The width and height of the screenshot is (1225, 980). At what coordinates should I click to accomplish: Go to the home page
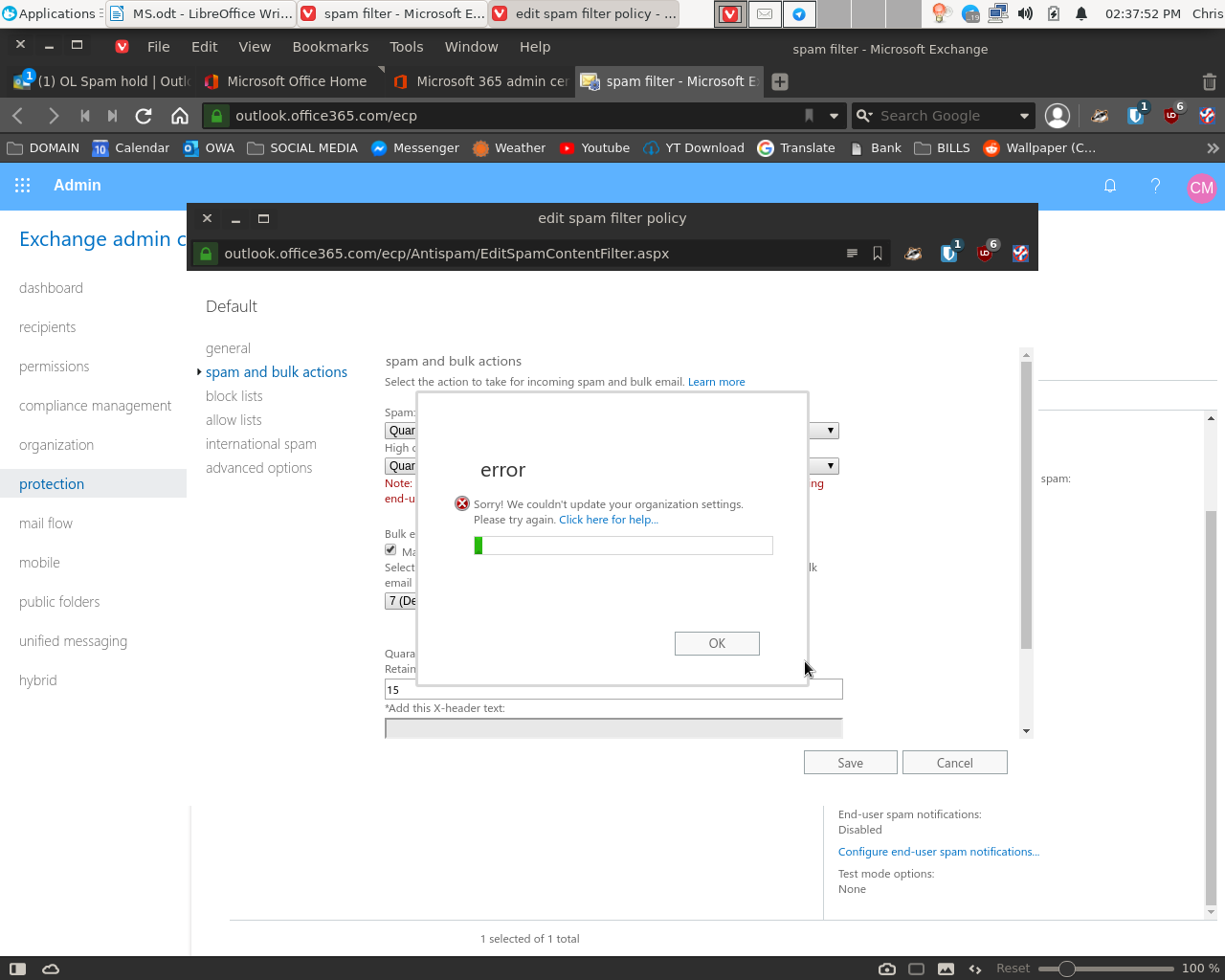click(179, 116)
